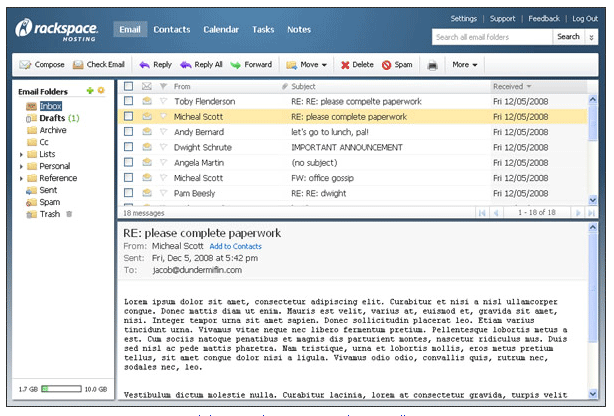The height and width of the screenshot is (416, 614).
Task: Expand the Personal folder
Action: (21, 167)
